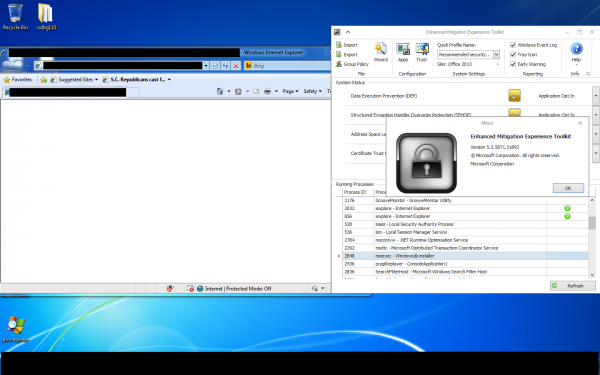The height and width of the screenshot is (375, 600).
Task: Click the Add to Favorites Bar star icon
Action: point(44,80)
